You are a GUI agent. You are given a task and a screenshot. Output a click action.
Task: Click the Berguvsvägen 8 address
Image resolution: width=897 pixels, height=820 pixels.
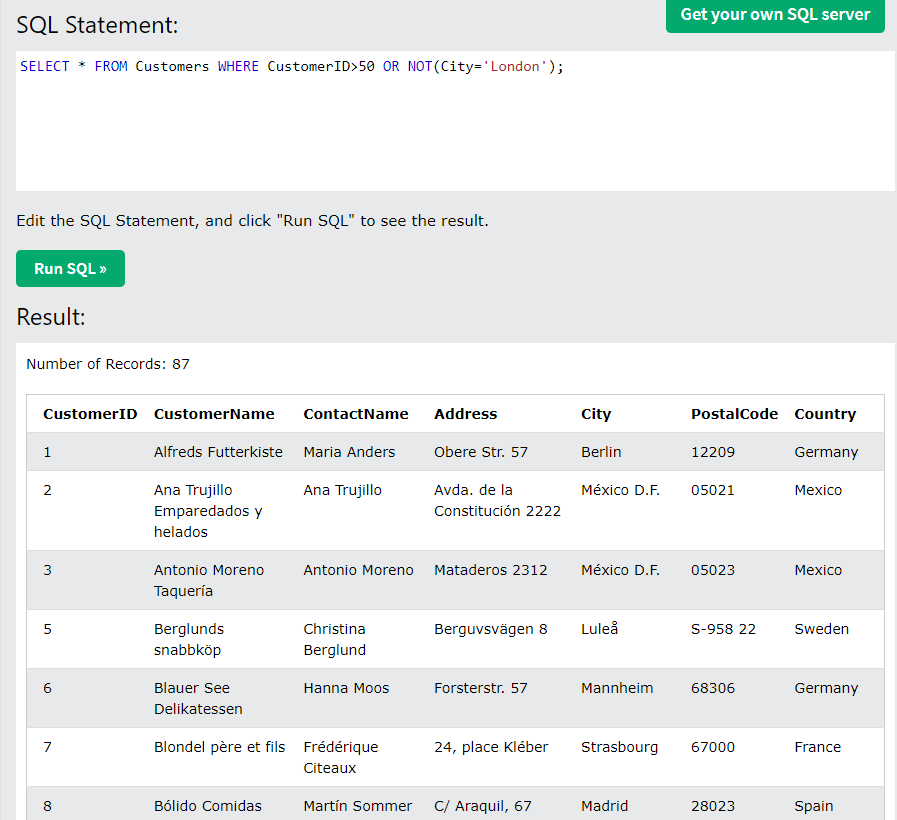point(490,629)
